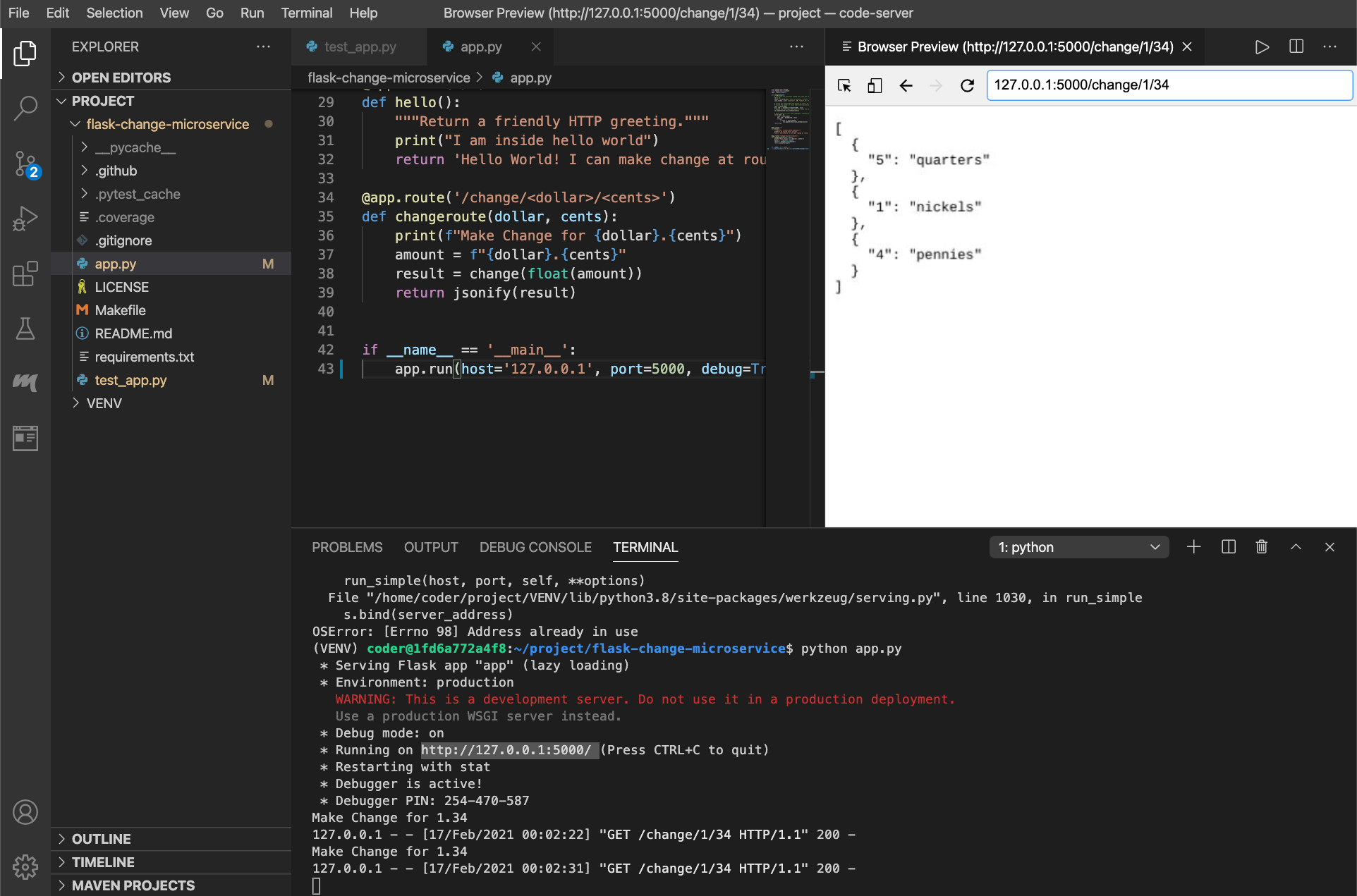Open the Maven sidebar view

[25, 383]
